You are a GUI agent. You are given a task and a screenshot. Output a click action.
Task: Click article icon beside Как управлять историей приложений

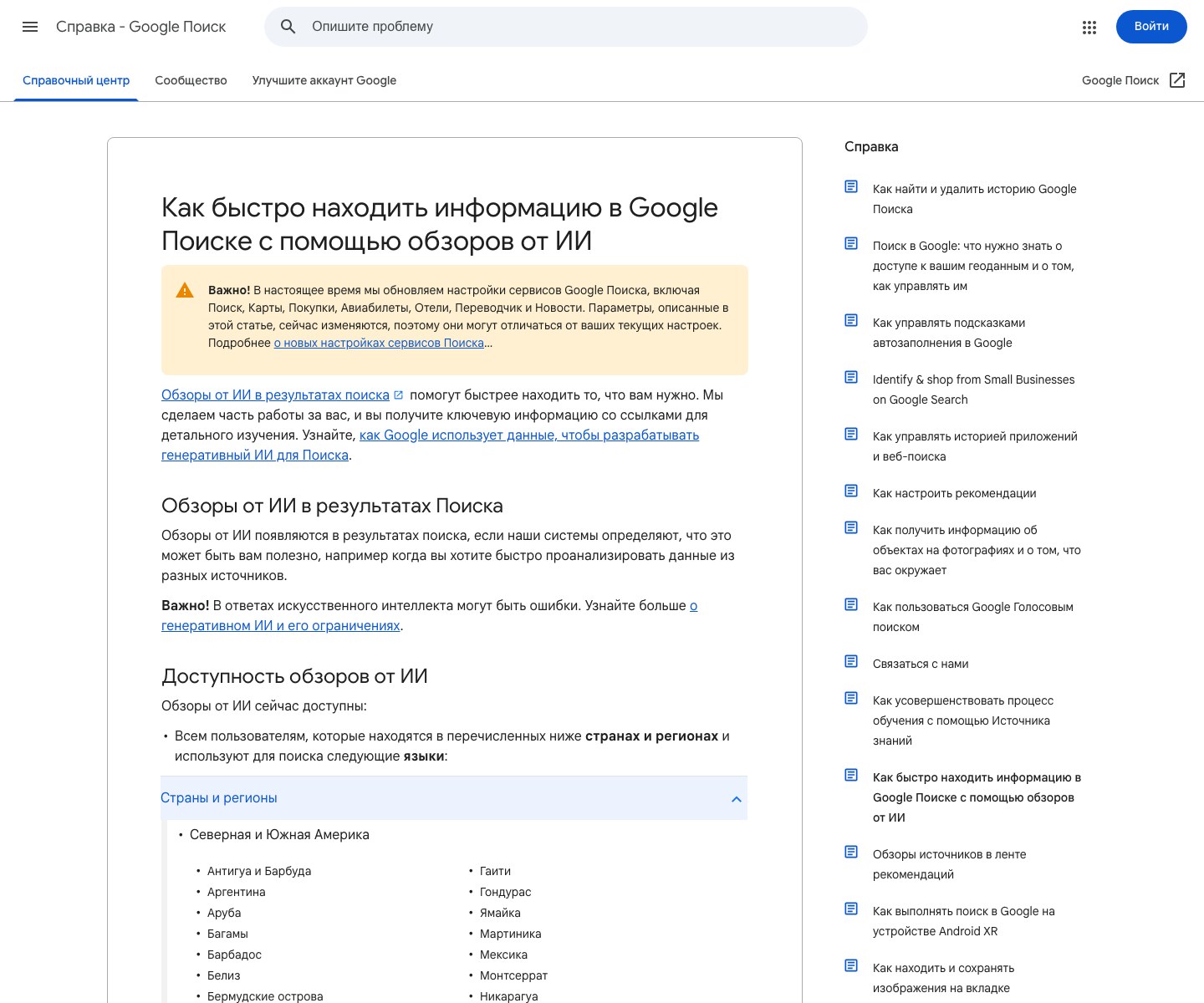(851, 434)
